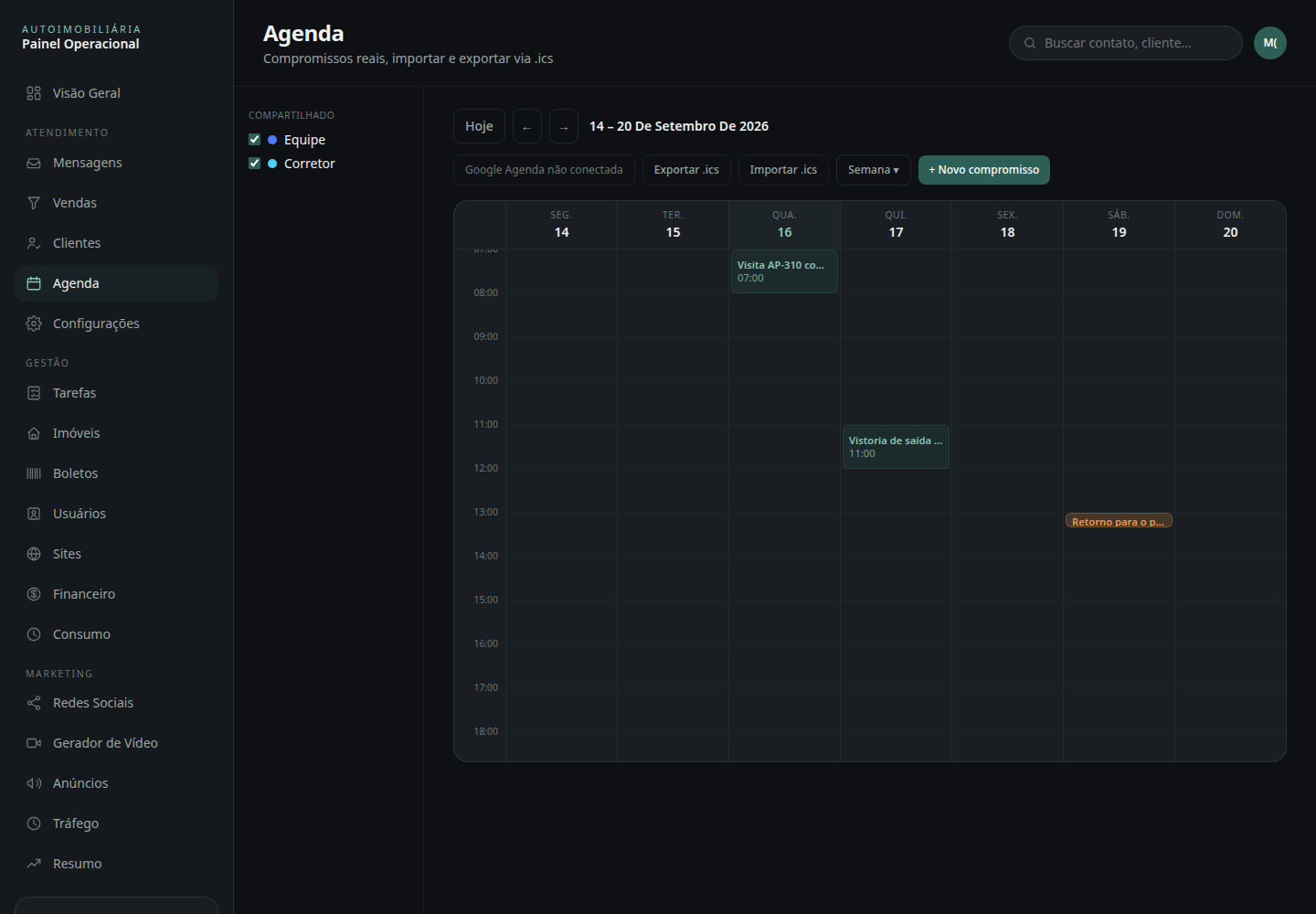The width and height of the screenshot is (1316, 914).
Task: Click the Financeiro dollar icon
Action: (34, 594)
